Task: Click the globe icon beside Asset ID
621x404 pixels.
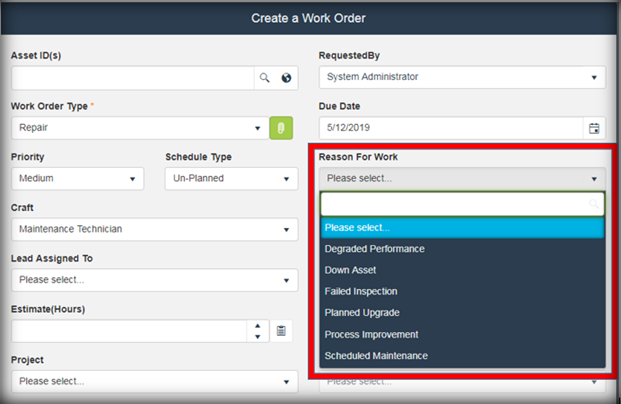Action: coord(286,77)
